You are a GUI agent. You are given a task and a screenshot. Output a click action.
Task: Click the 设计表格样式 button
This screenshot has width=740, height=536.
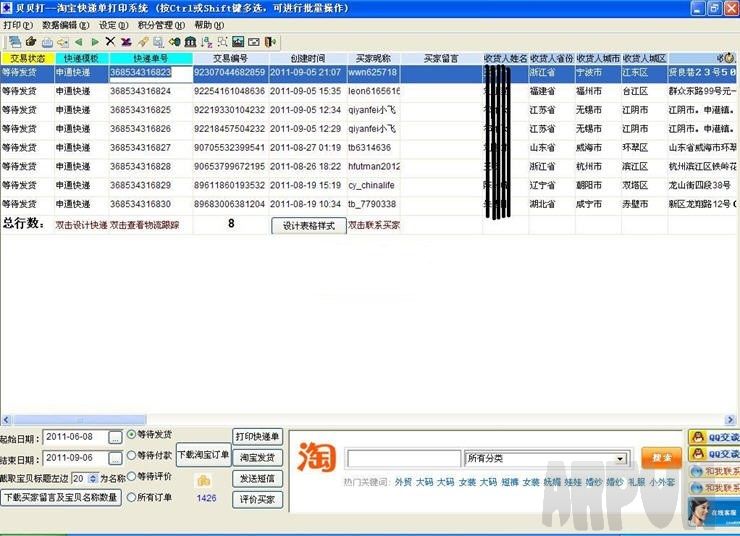click(309, 226)
